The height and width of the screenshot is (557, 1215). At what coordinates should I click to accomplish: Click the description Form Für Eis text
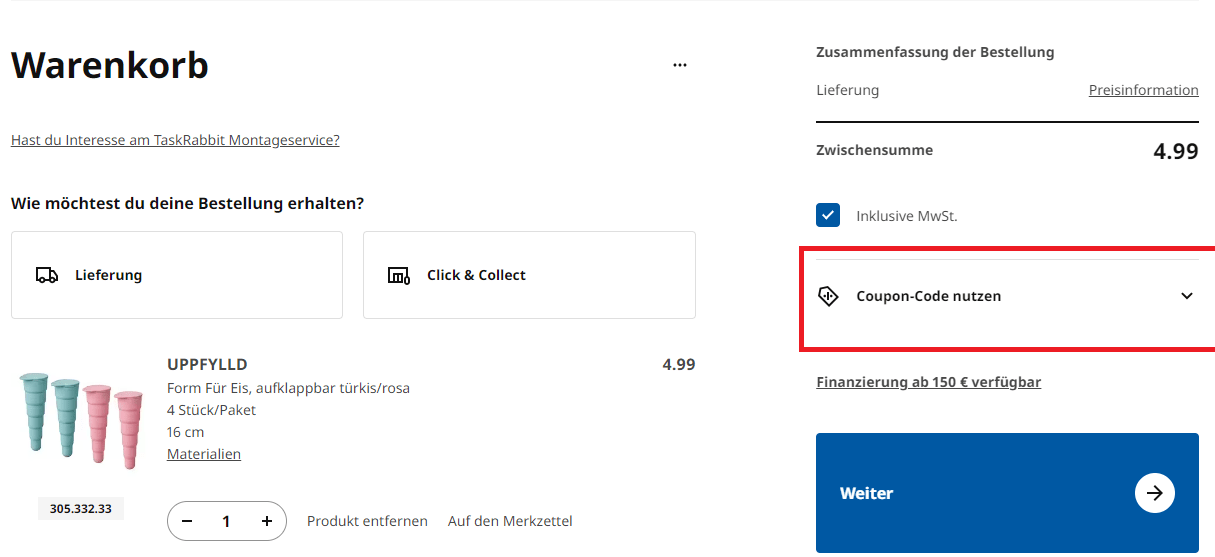288,388
